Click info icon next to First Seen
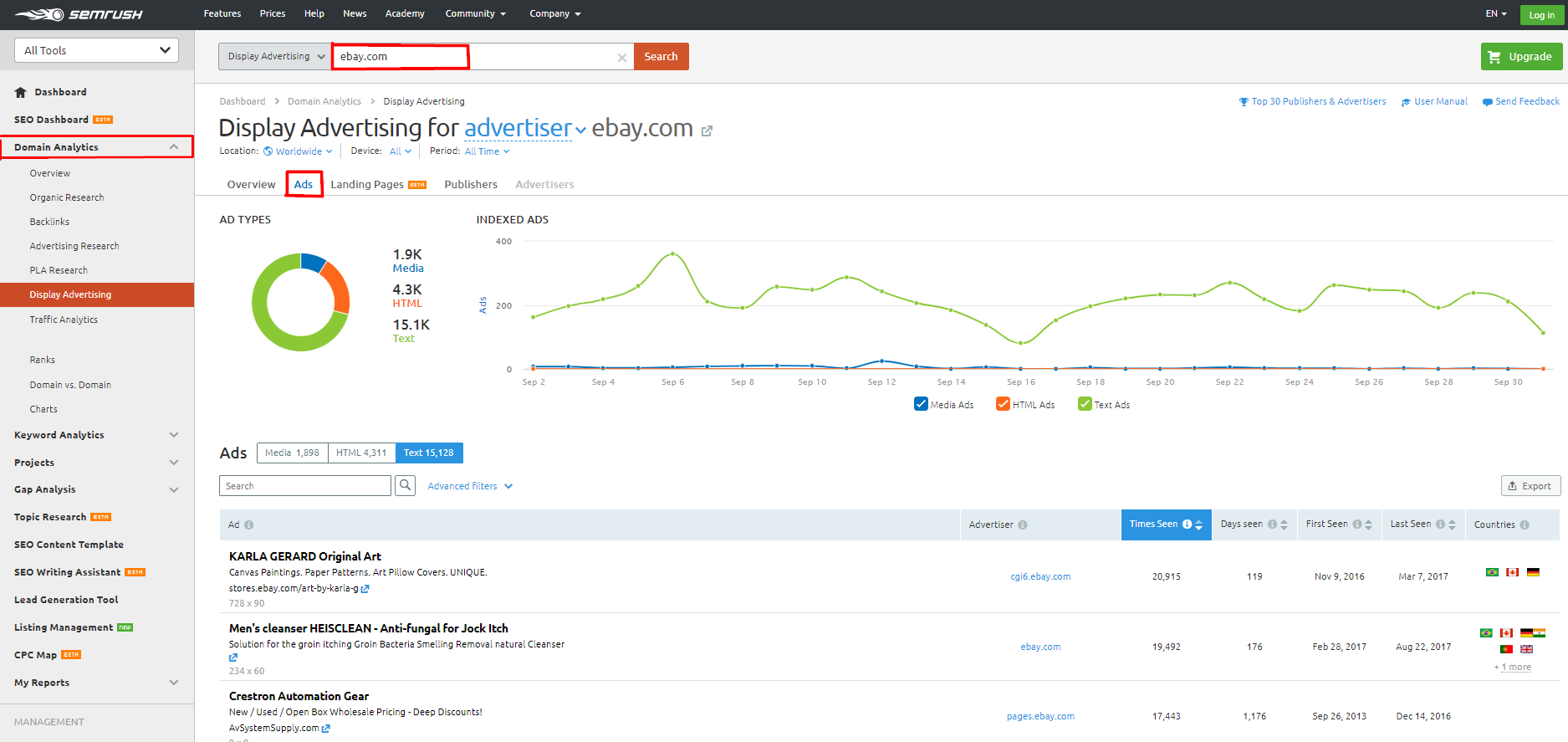The width and height of the screenshot is (1568, 742). (x=1357, y=525)
